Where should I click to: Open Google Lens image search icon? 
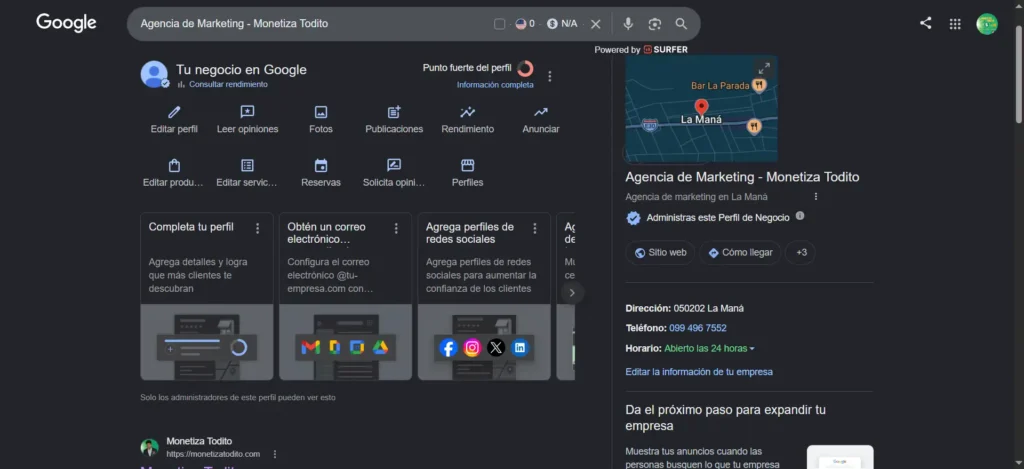click(x=654, y=24)
